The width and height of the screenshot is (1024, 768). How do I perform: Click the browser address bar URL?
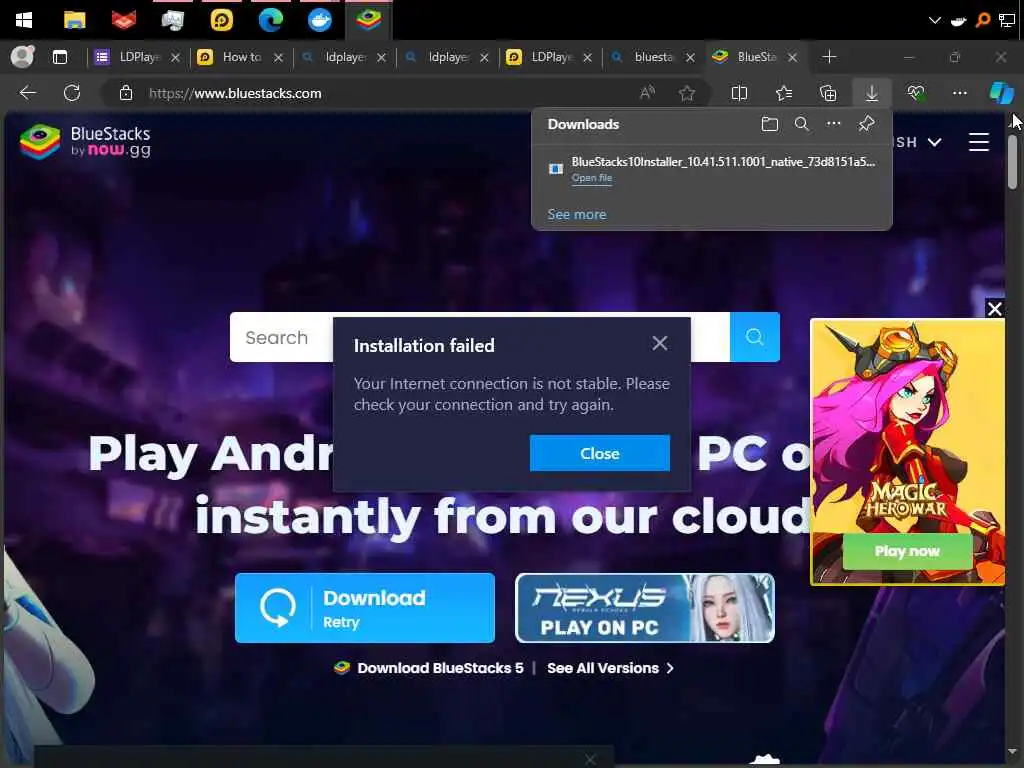pos(235,93)
